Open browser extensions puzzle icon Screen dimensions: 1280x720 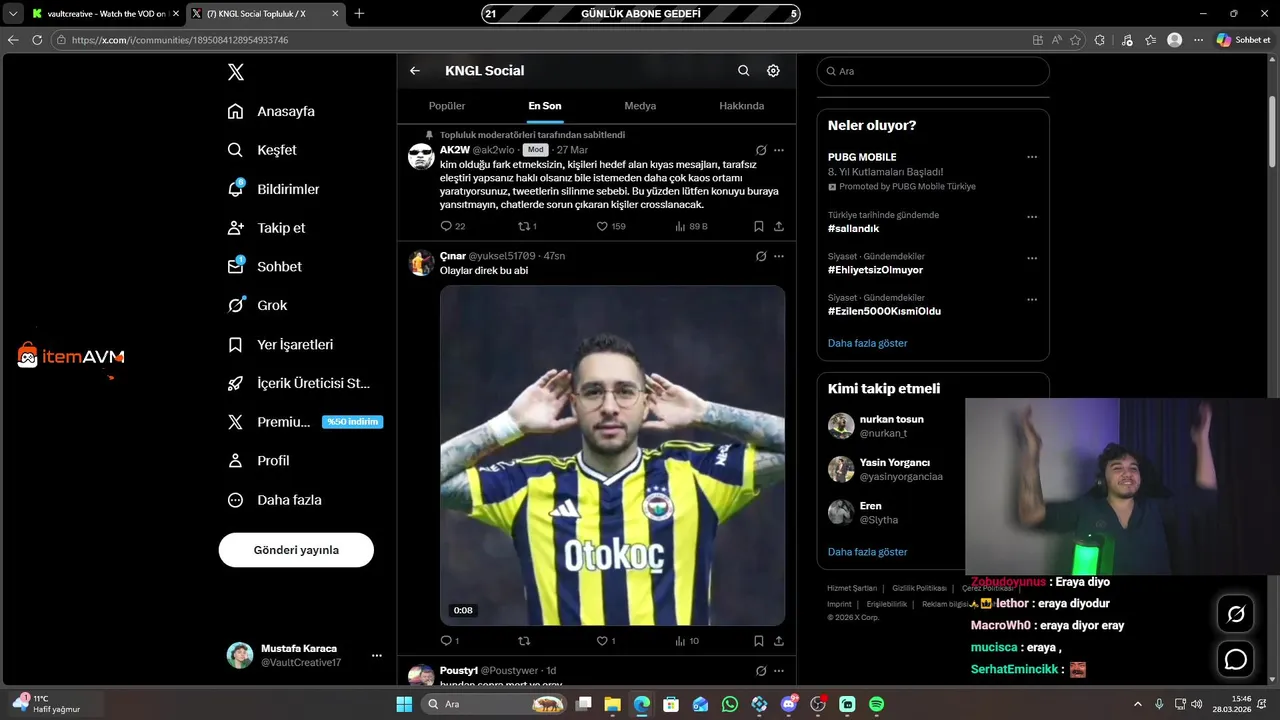(x=1100, y=40)
